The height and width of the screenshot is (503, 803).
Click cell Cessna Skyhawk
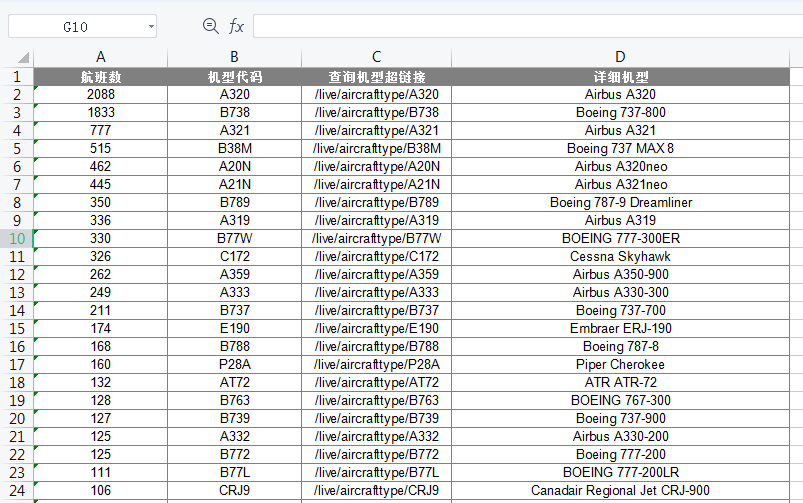tap(620, 257)
